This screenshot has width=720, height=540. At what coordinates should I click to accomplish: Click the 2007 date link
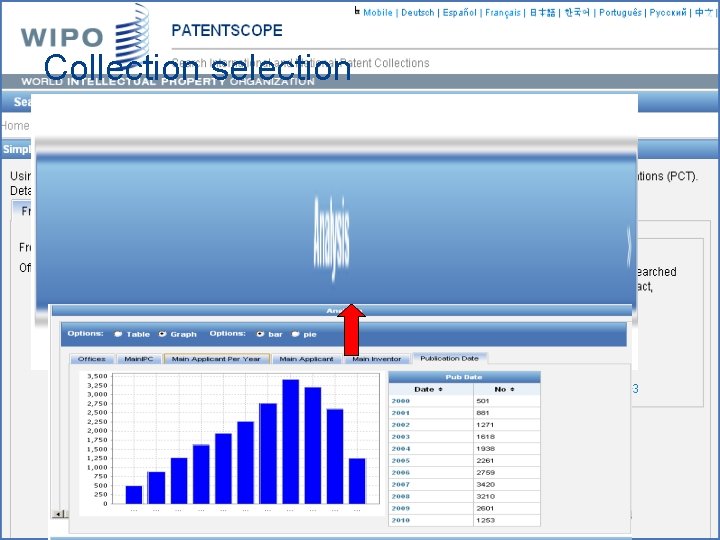(x=400, y=484)
